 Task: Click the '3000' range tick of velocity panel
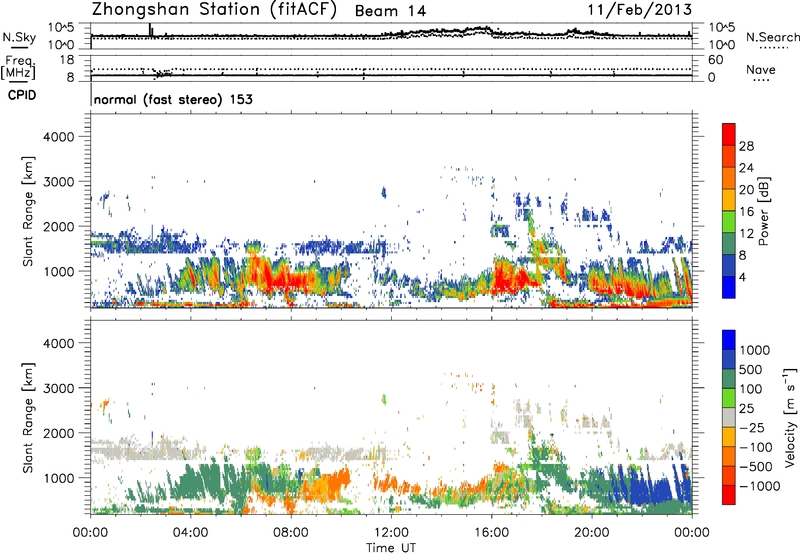58,388
